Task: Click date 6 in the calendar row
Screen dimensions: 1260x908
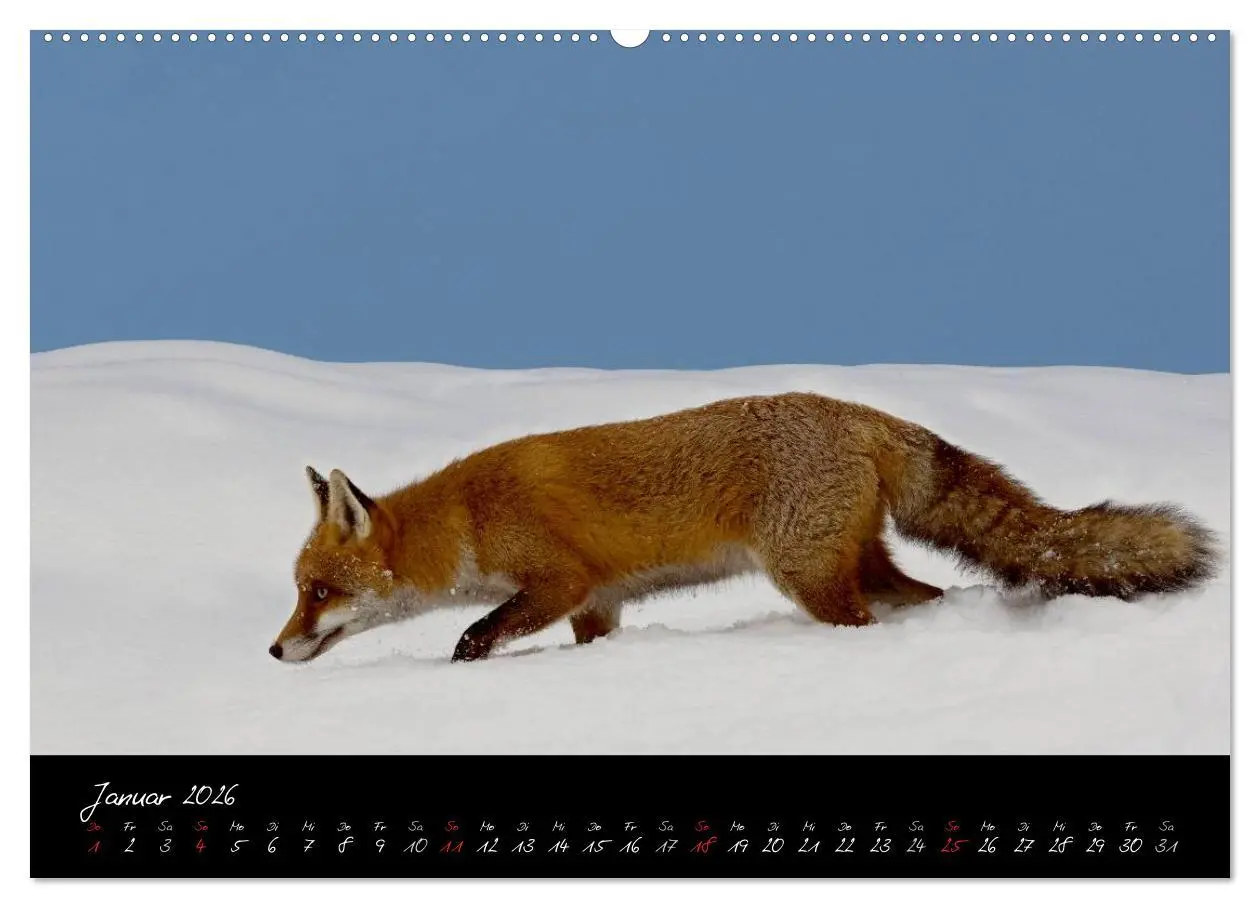Action: pyautogui.click(x=272, y=846)
